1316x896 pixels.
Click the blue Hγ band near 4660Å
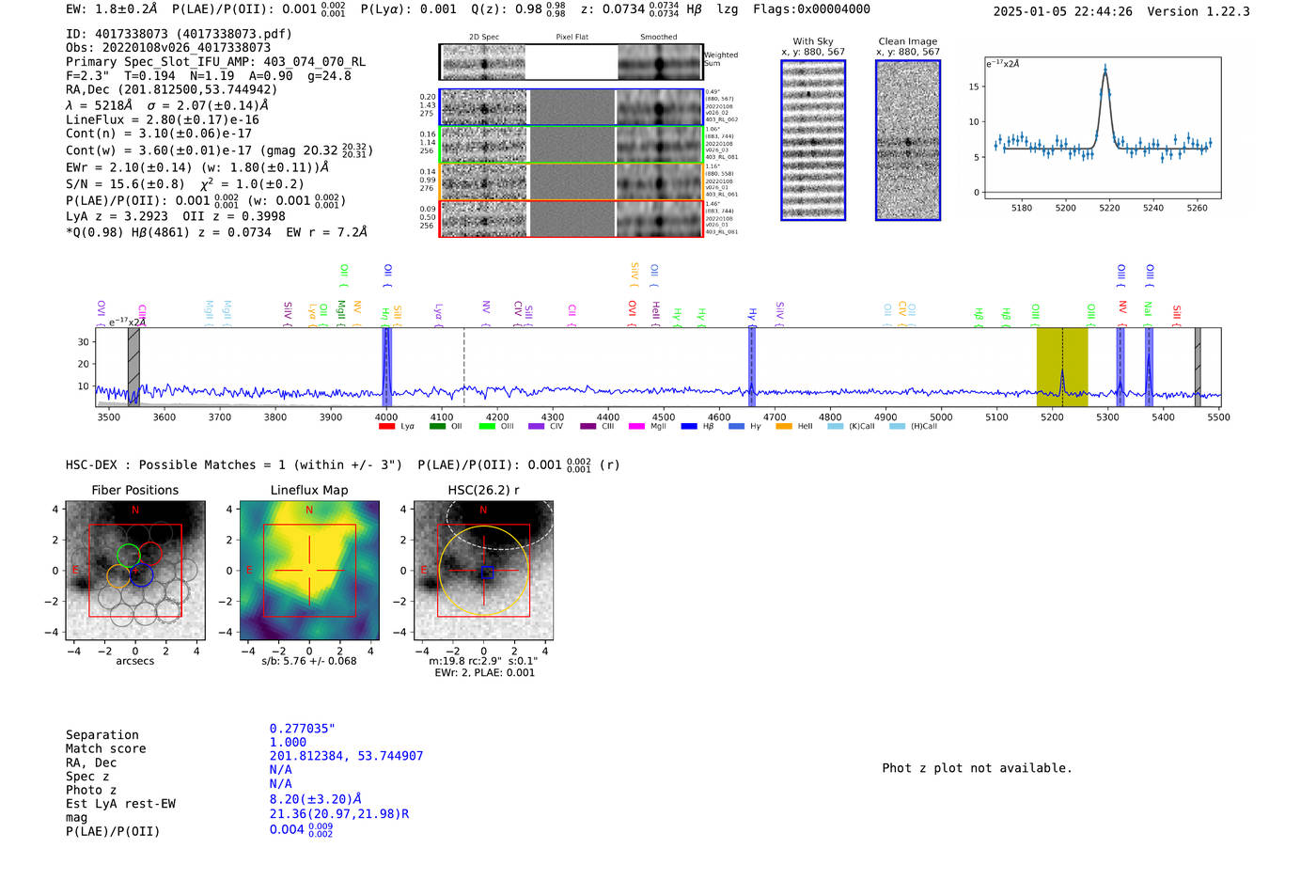(x=752, y=367)
